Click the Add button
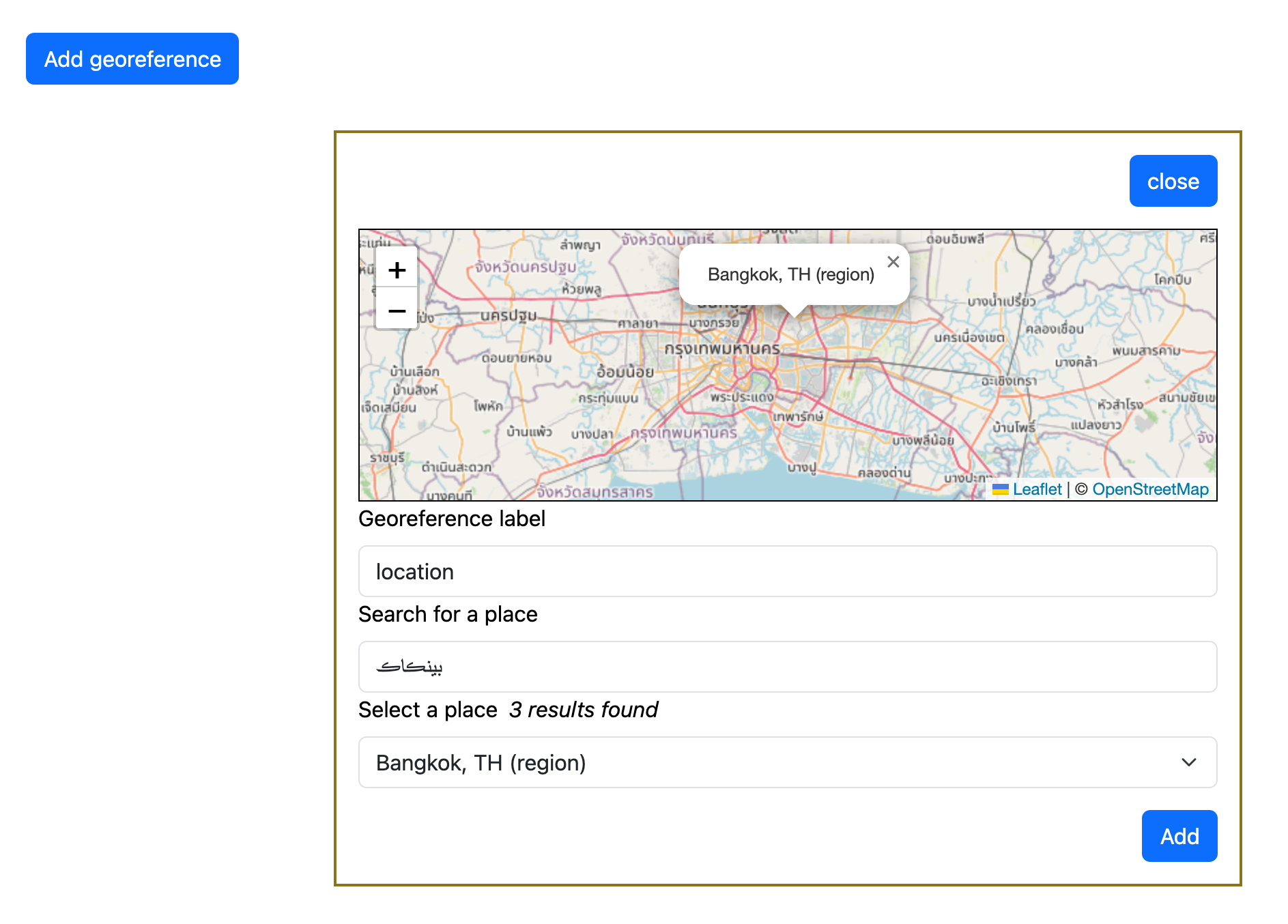 tap(1179, 836)
